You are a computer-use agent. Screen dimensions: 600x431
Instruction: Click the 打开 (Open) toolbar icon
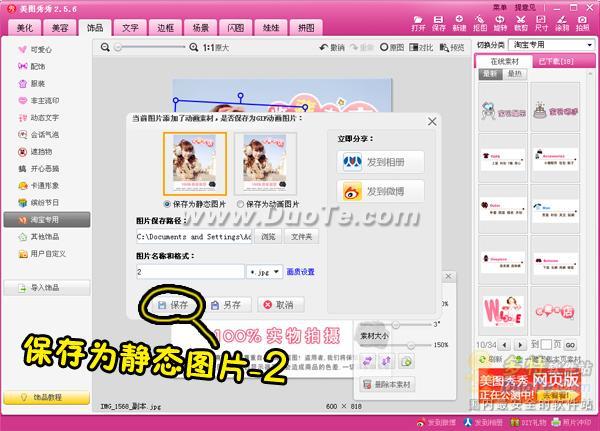[418, 21]
